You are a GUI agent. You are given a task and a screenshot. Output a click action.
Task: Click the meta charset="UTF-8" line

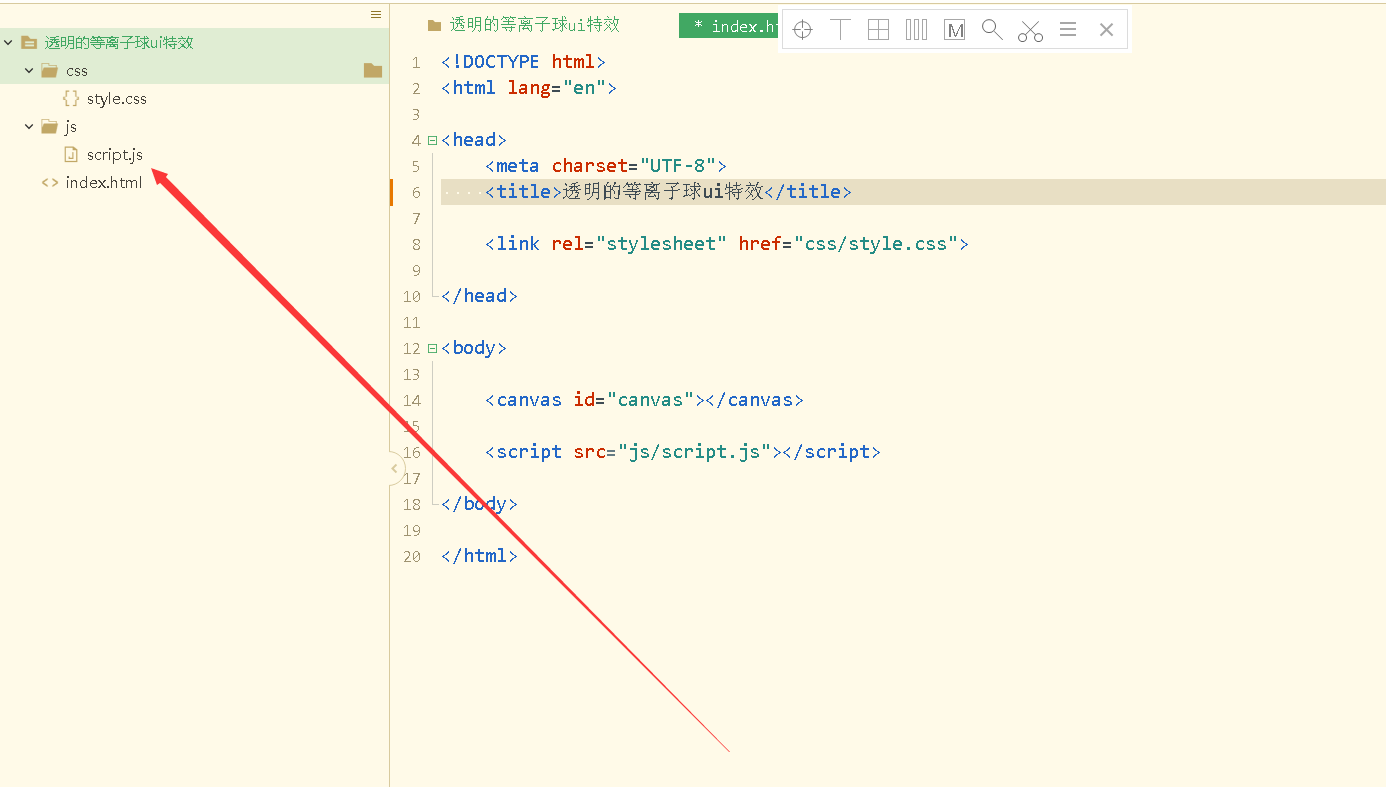[606, 166]
